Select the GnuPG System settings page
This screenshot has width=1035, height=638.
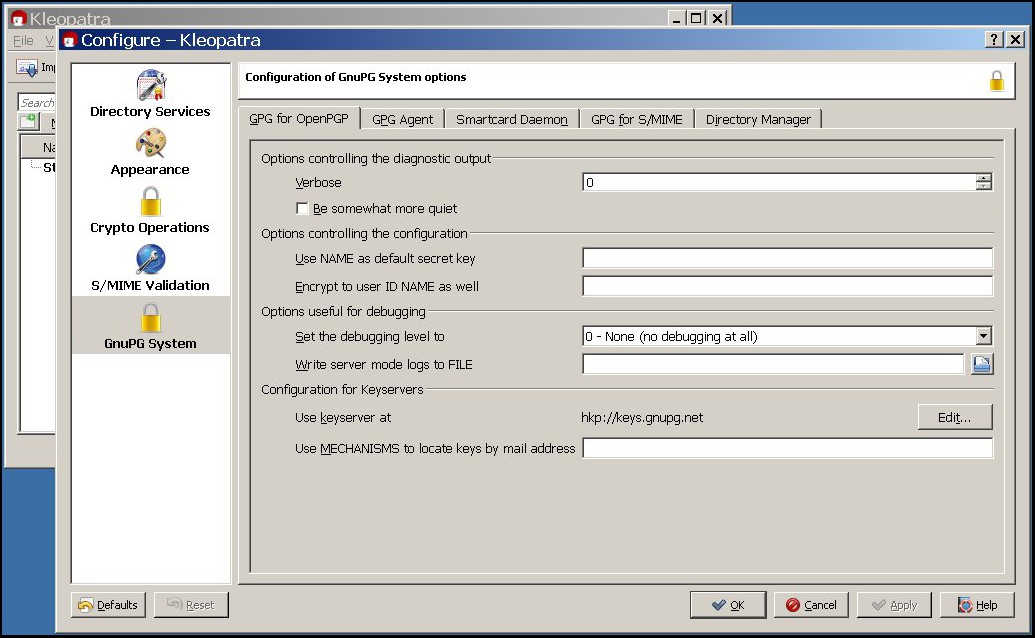point(150,325)
